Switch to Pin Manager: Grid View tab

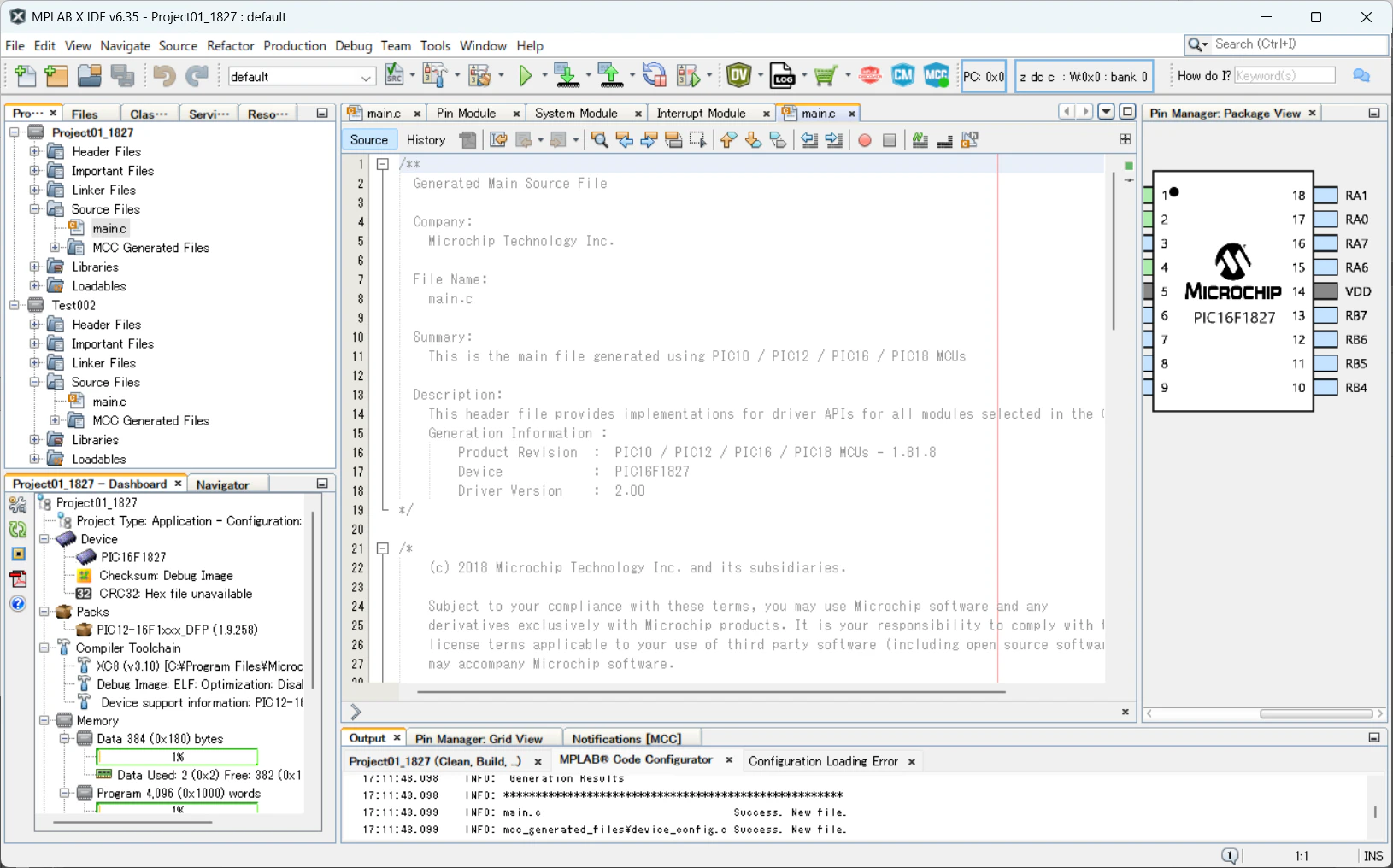pos(479,739)
